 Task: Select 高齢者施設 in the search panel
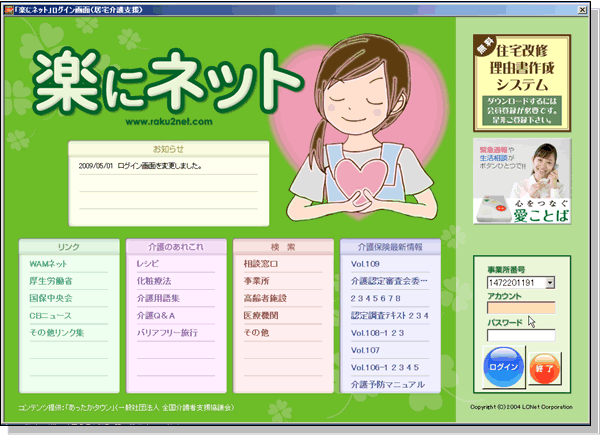coord(265,298)
